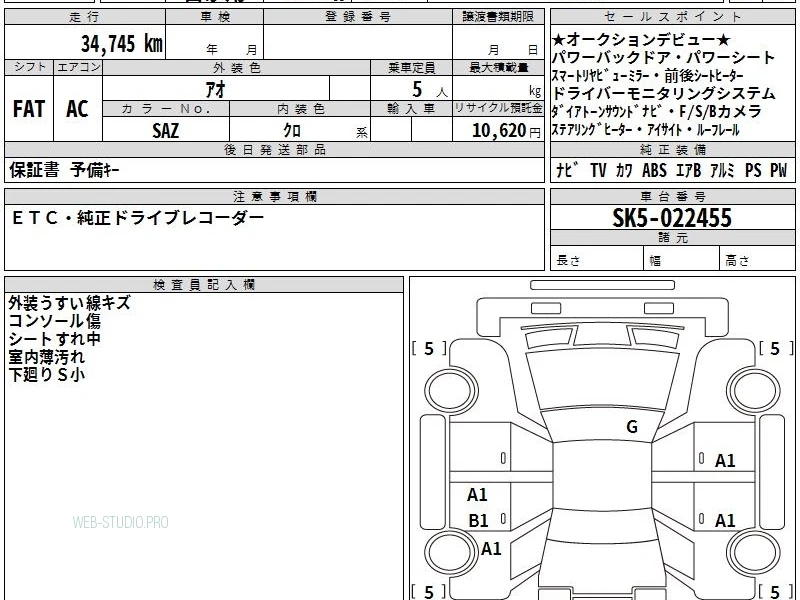Click the mileage value 34,745 km
Image resolution: width=800 pixels, height=600 pixels.
coord(121,43)
